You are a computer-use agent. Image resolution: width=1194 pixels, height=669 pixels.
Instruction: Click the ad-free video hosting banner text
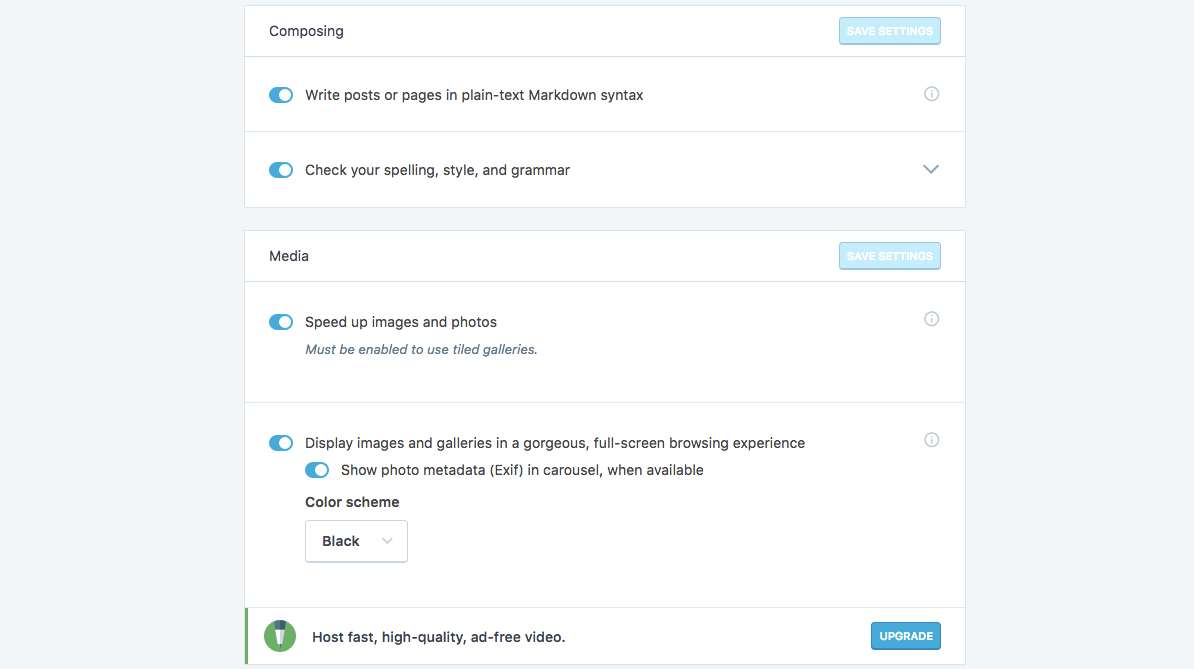tap(439, 637)
